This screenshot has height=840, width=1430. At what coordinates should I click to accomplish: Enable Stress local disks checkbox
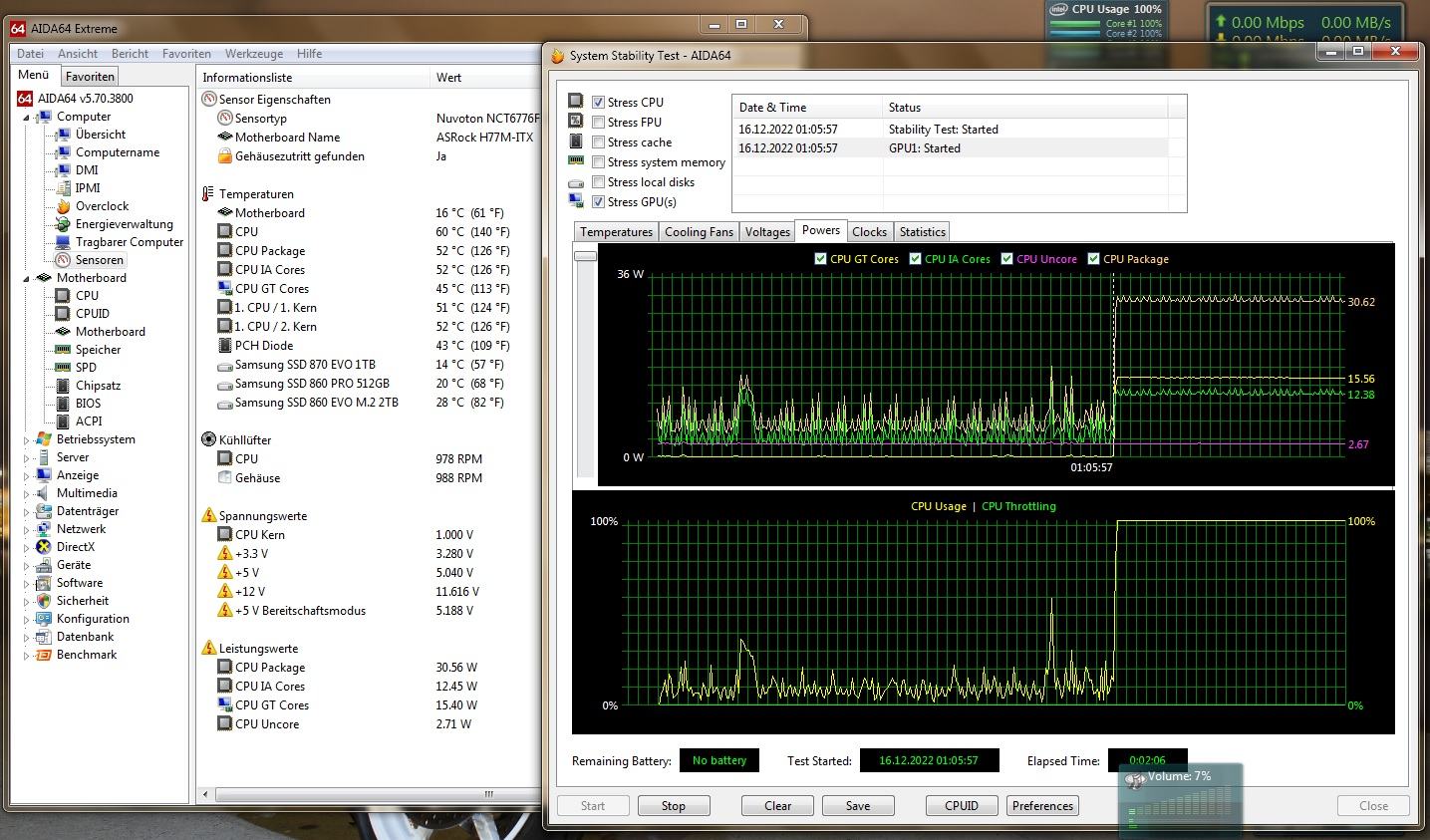click(598, 182)
